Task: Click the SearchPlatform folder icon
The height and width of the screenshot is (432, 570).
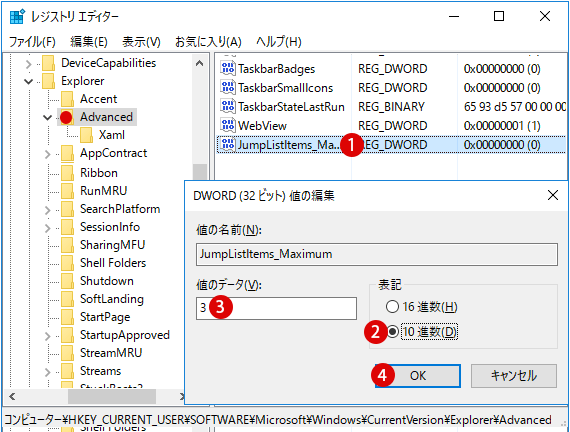Action: coord(68,209)
